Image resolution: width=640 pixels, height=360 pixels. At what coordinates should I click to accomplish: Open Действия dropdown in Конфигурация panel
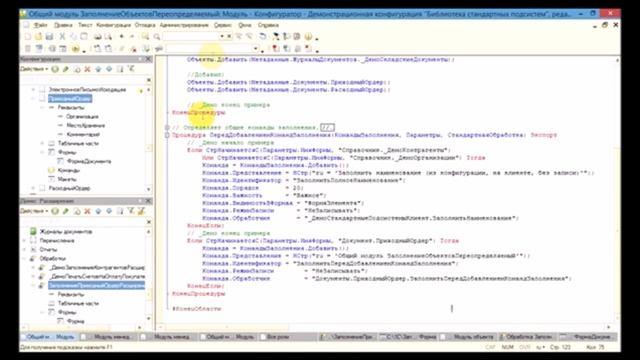tap(34, 69)
